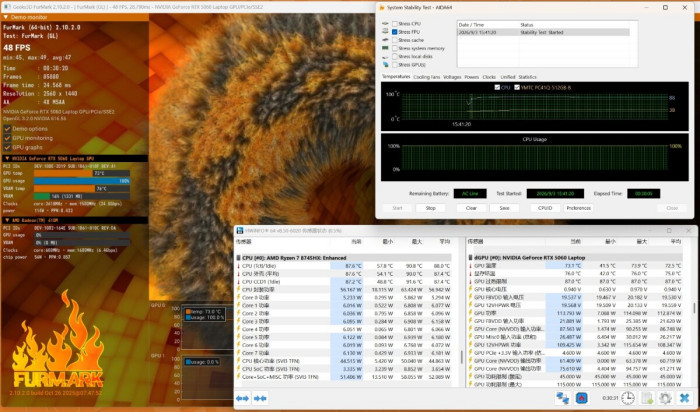Click lightning icon on Core 0 功率 row
This screenshot has width=700, height=412.
tap(238, 297)
